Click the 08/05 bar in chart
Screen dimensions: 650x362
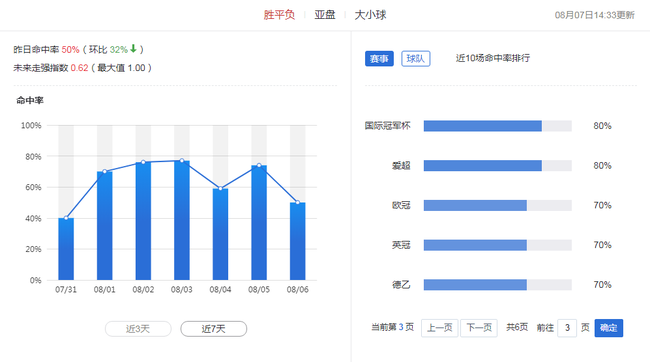(x=259, y=223)
